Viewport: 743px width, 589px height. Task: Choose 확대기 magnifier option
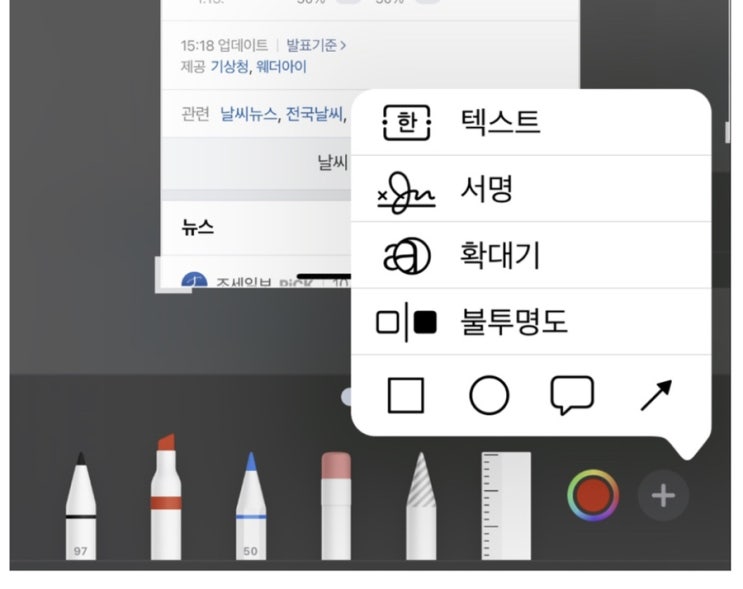(531, 255)
